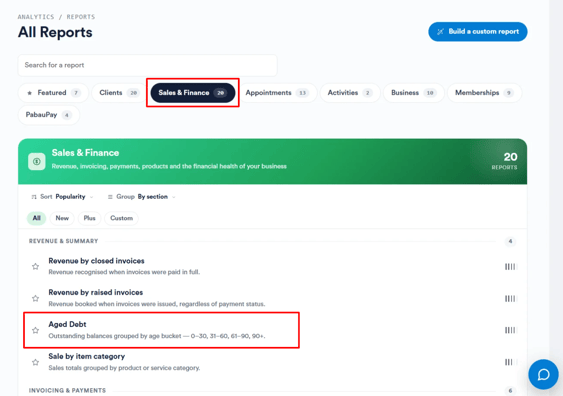Open the chat support bubble icon

[x=543, y=374]
